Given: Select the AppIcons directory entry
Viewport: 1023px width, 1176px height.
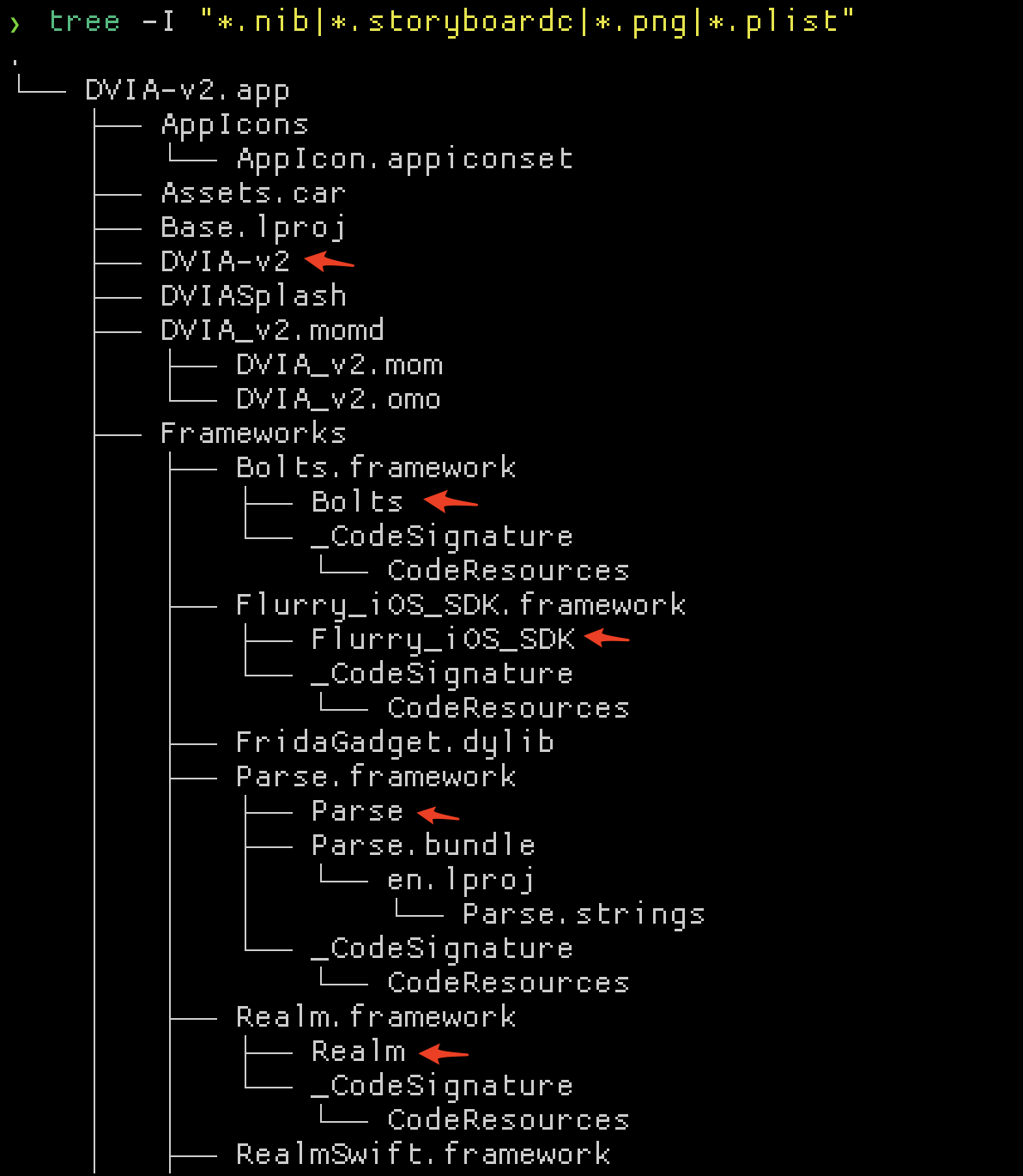Looking at the screenshot, I should 234,124.
